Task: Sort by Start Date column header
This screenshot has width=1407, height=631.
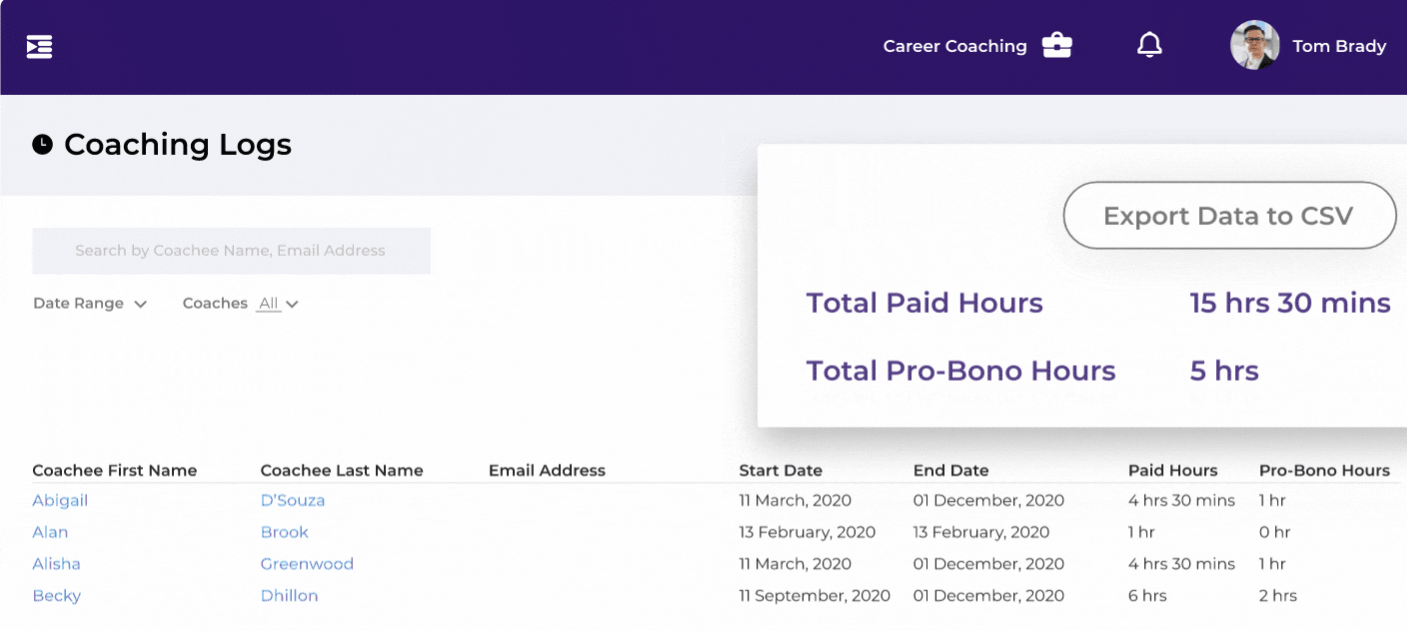Action: [780, 470]
